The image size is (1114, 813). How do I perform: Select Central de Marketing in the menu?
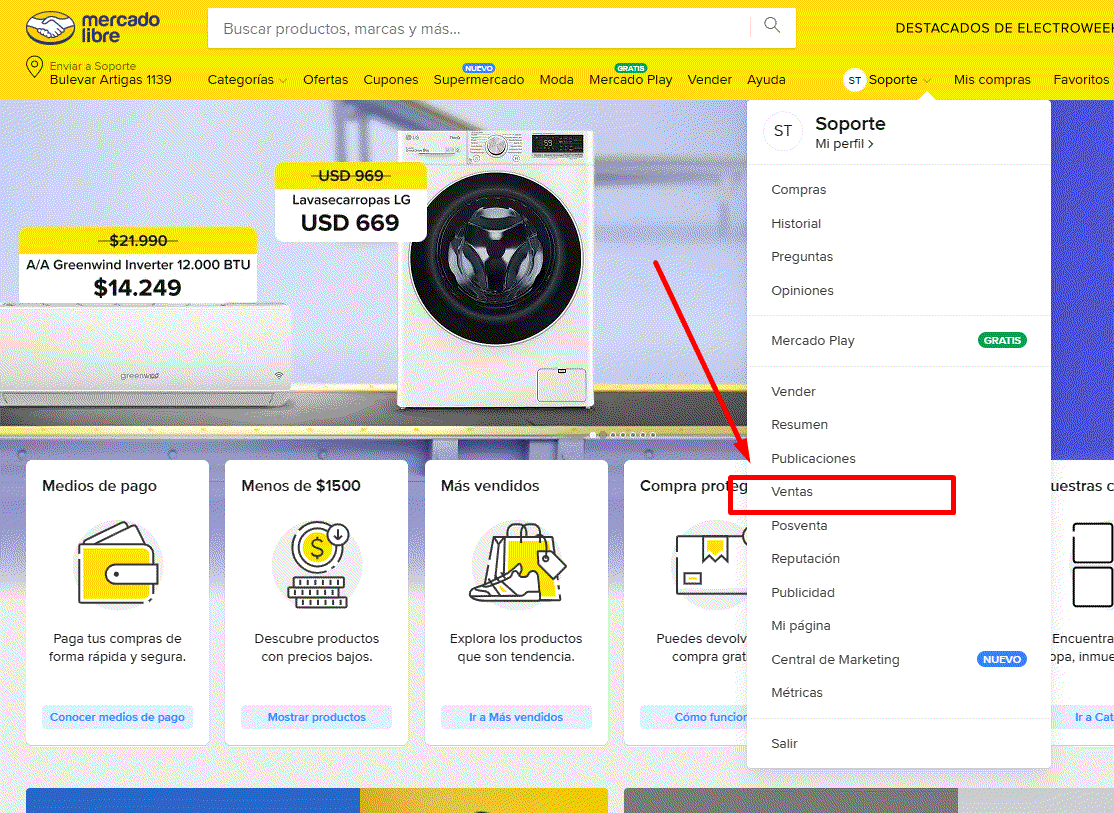point(836,659)
